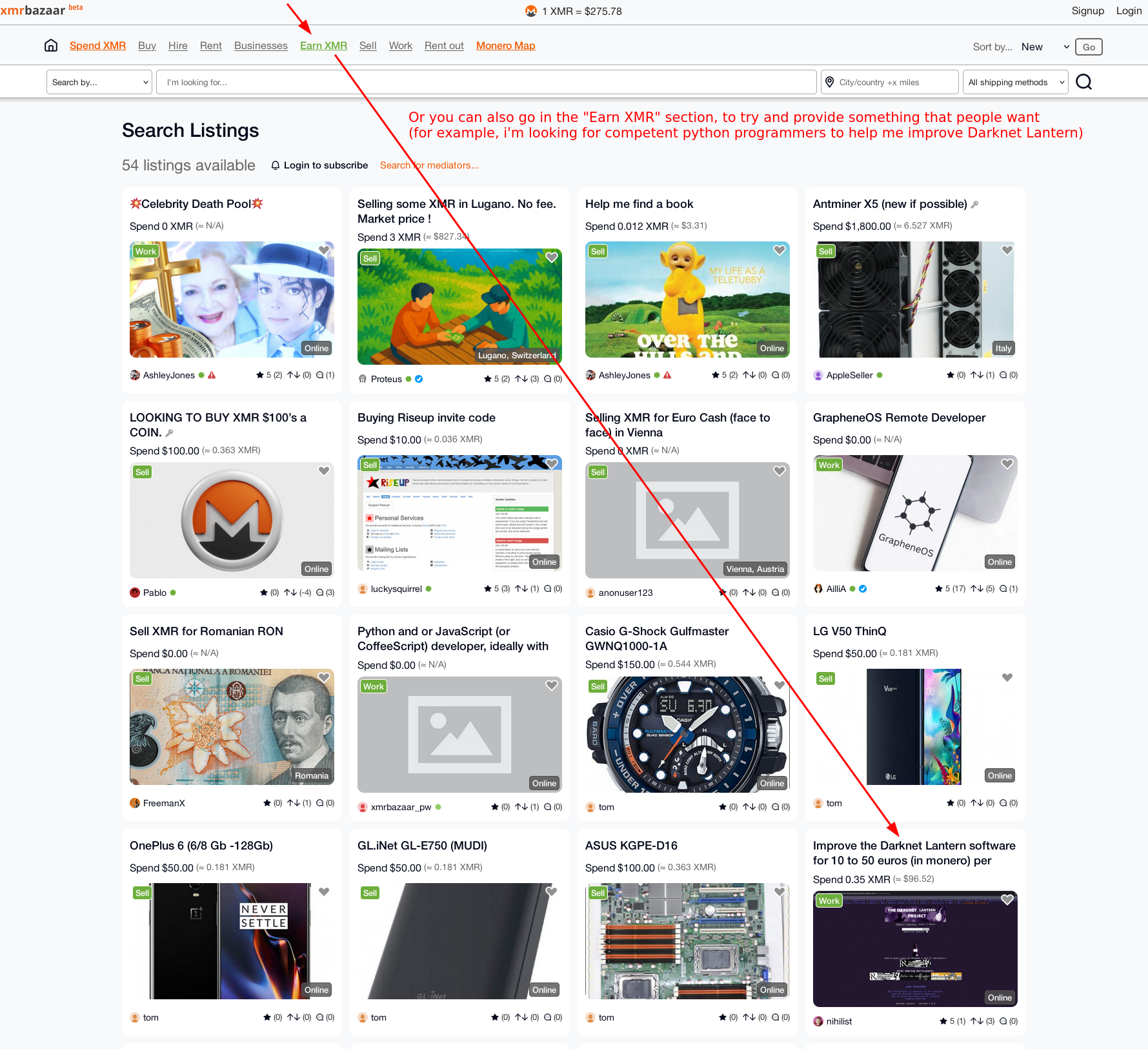Click xmrbazaar_pw avatar icon

363,807
